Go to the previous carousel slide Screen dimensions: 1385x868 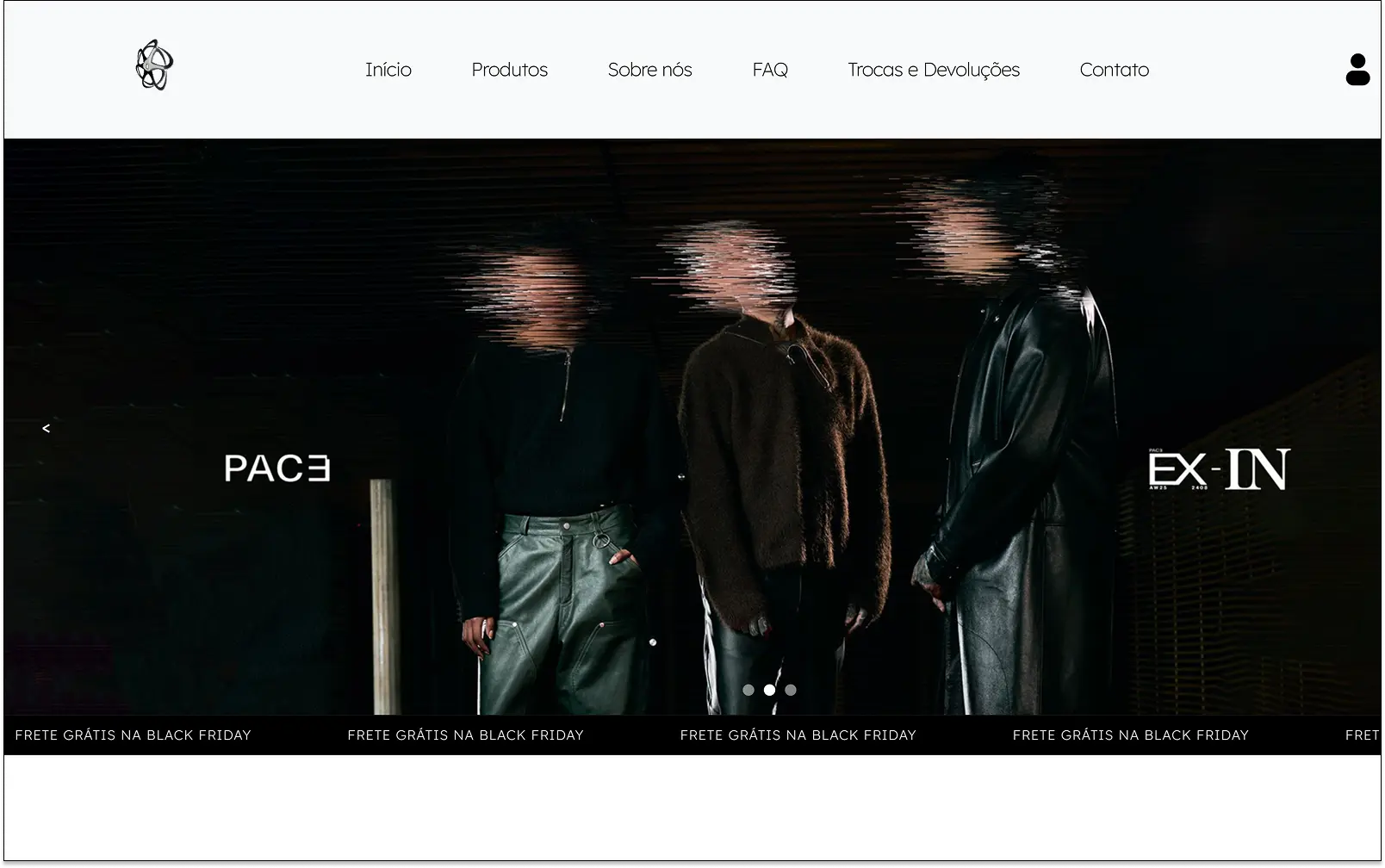click(47, 428)
